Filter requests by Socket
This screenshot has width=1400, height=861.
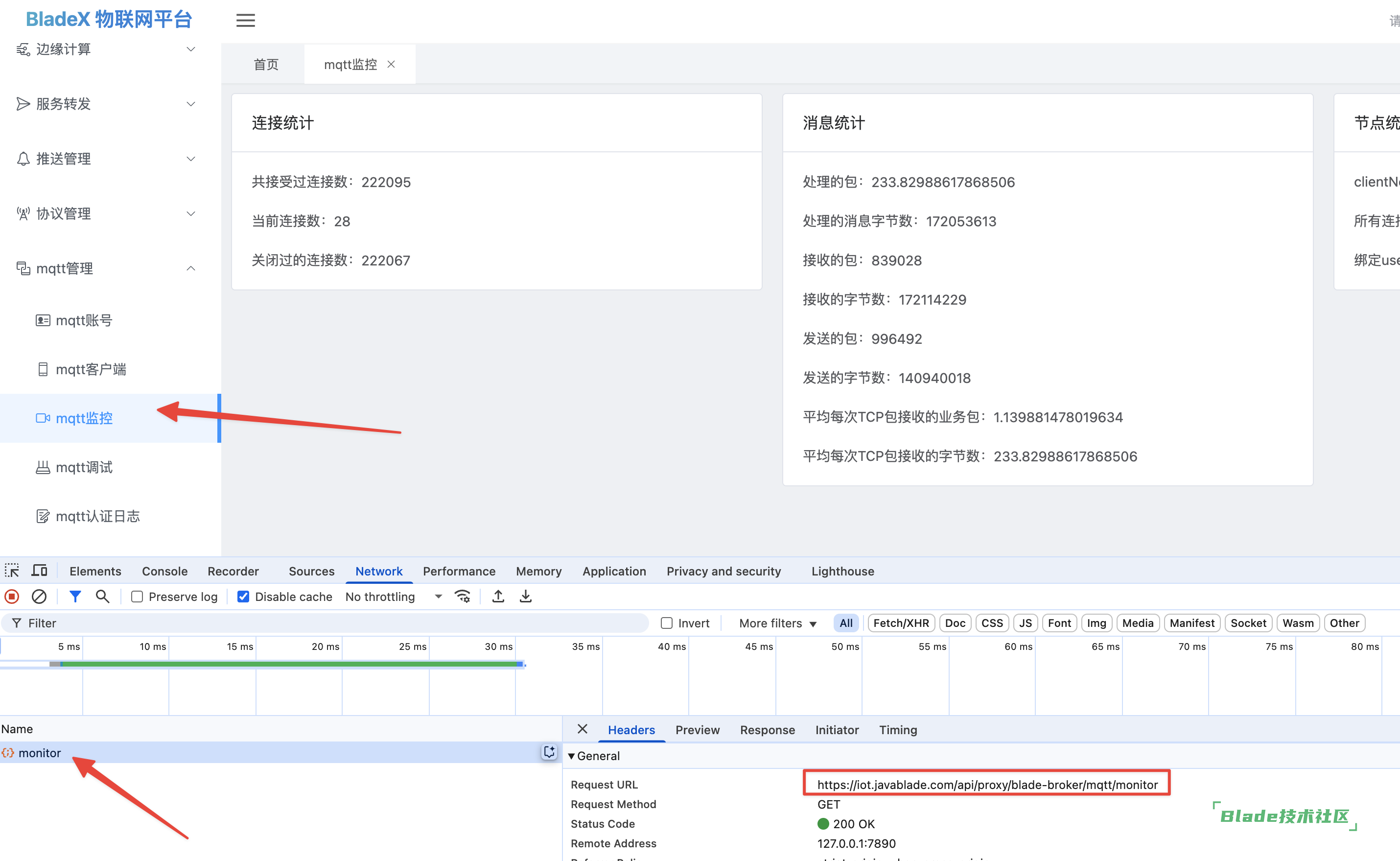(1248, 623)
